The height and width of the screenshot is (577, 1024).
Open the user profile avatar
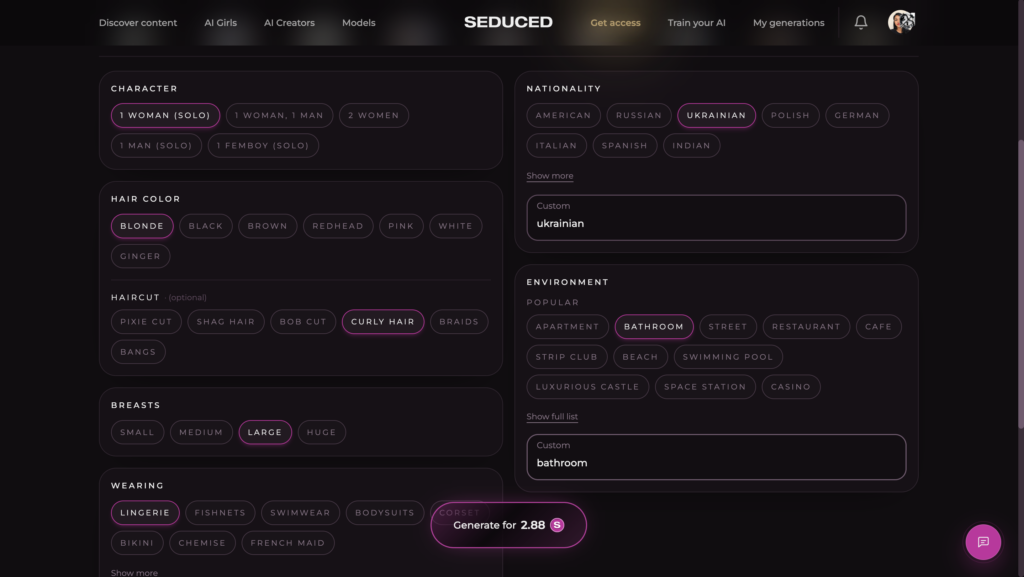[x=901, y=22]
